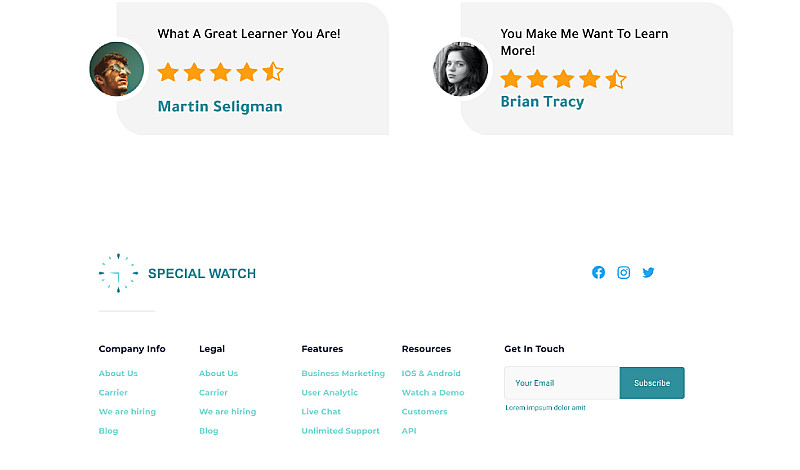Go to Business Marketing feature link
The width and height of the screenshot is (800, 470).
tap(343, 373)
